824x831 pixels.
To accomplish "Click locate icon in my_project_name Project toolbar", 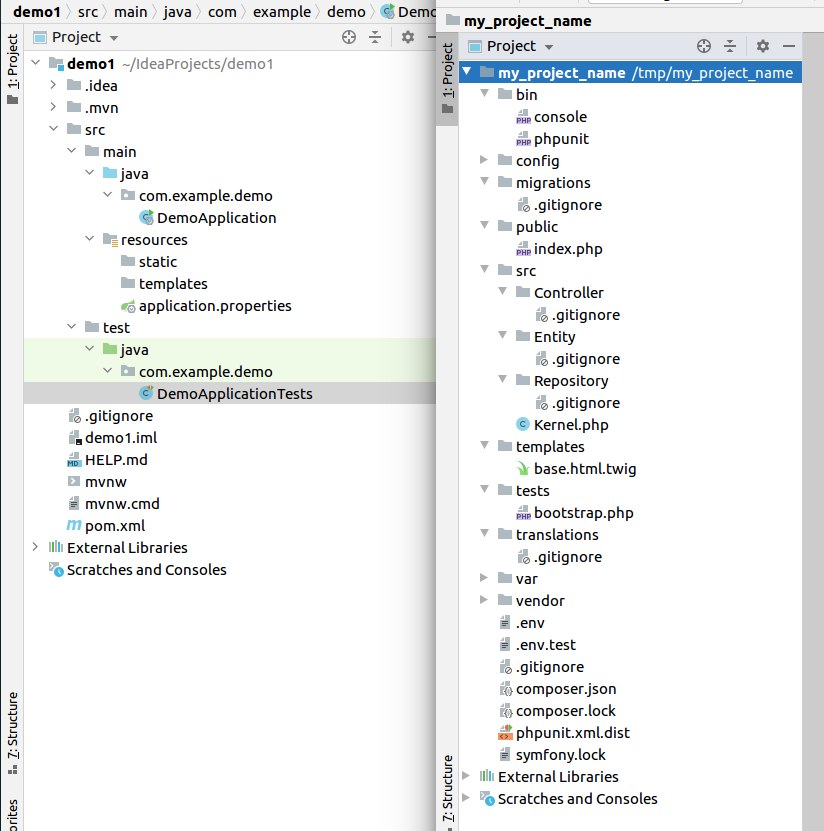I will (704, 46).
